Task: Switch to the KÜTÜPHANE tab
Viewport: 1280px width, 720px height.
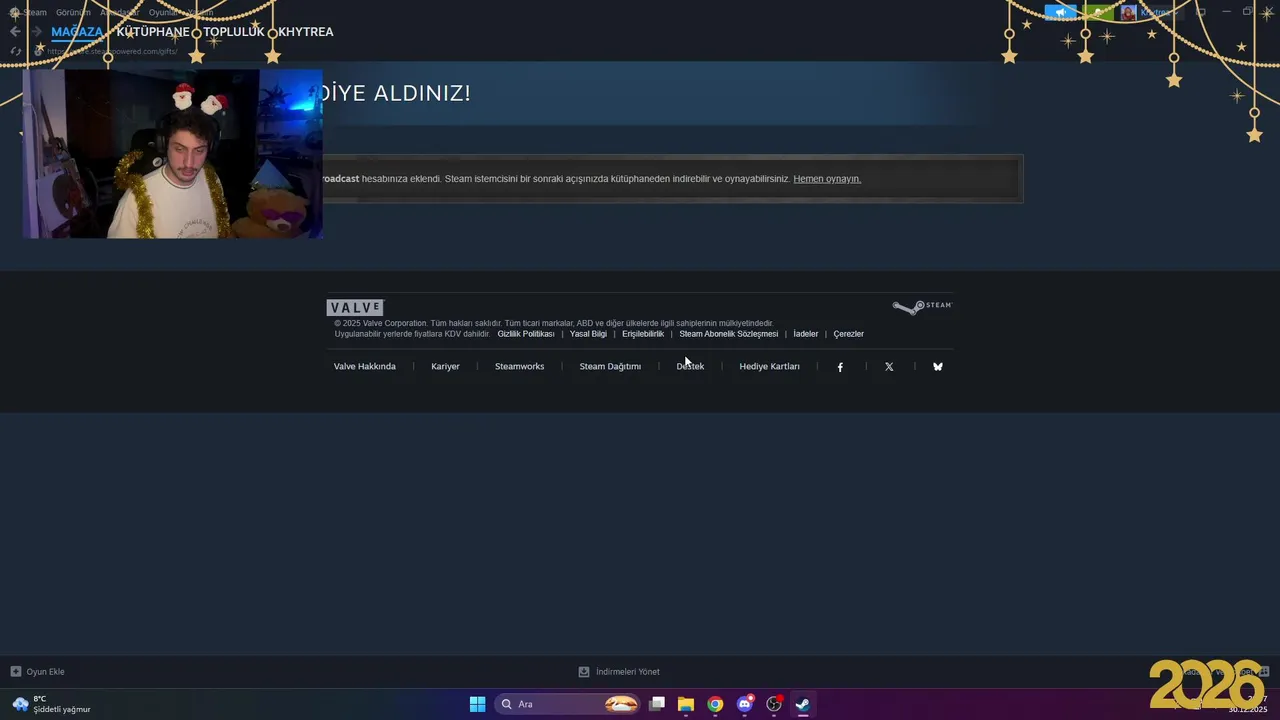Action: (153, 32)
